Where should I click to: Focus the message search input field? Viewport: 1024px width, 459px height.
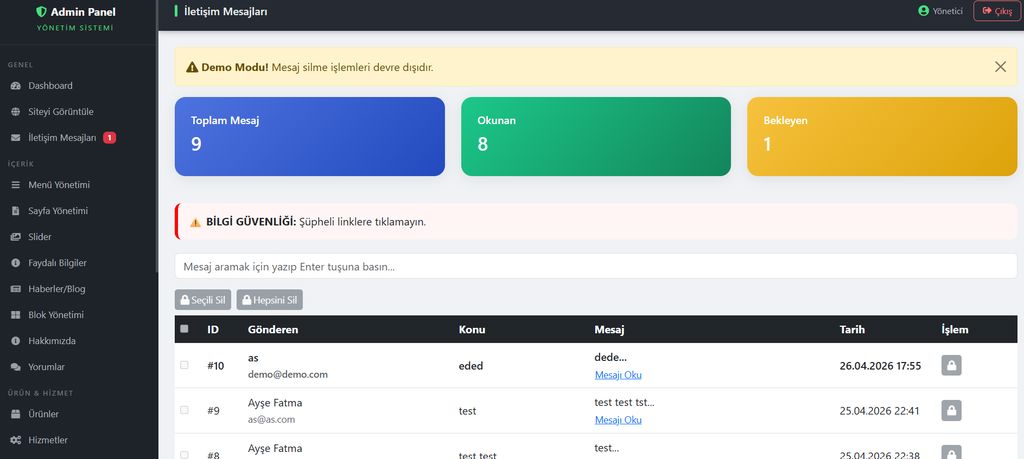[596, 266]
